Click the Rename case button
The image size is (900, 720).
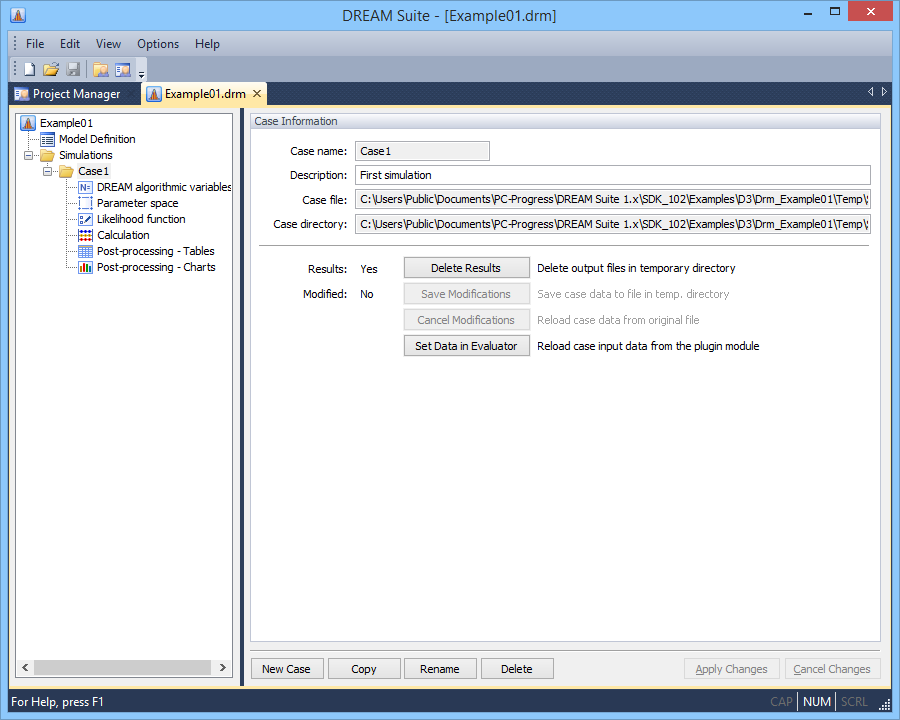pyautogui.click(x=440, y=669)
